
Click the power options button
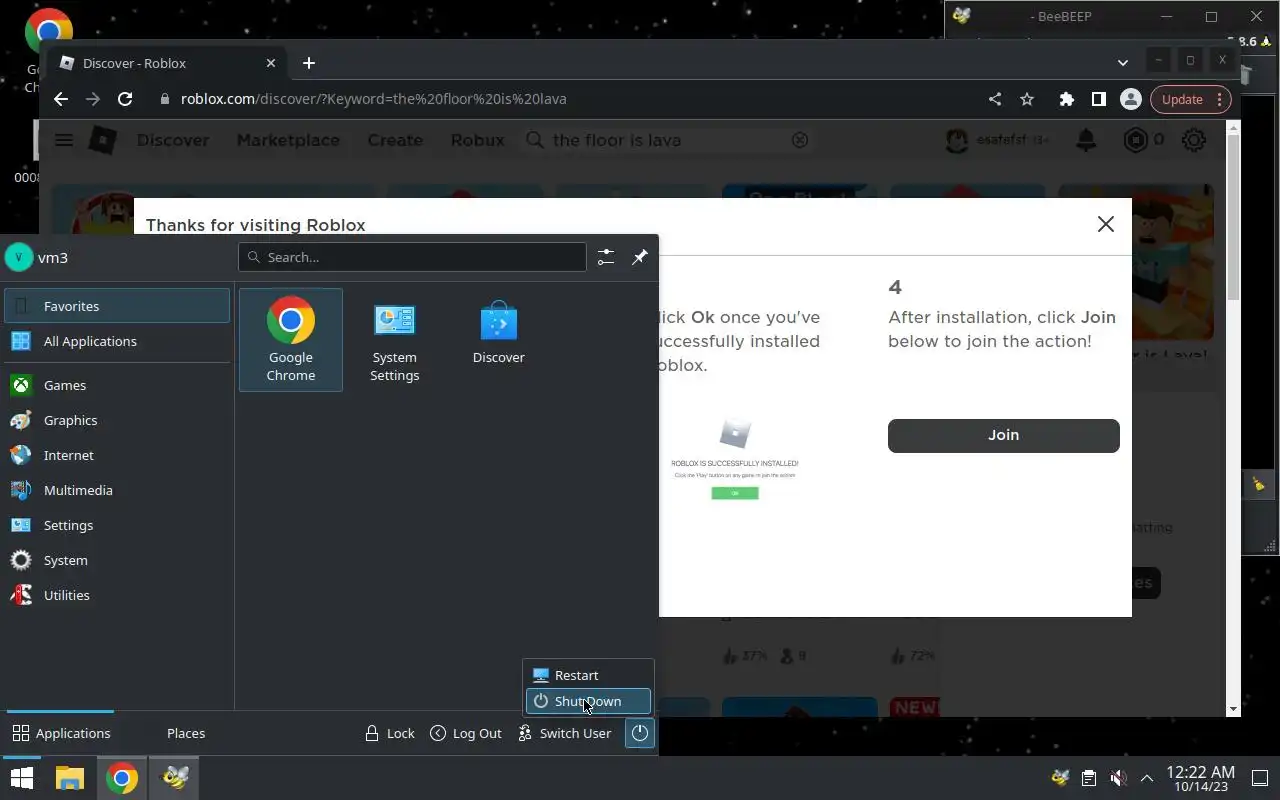[x=640, y=733]
